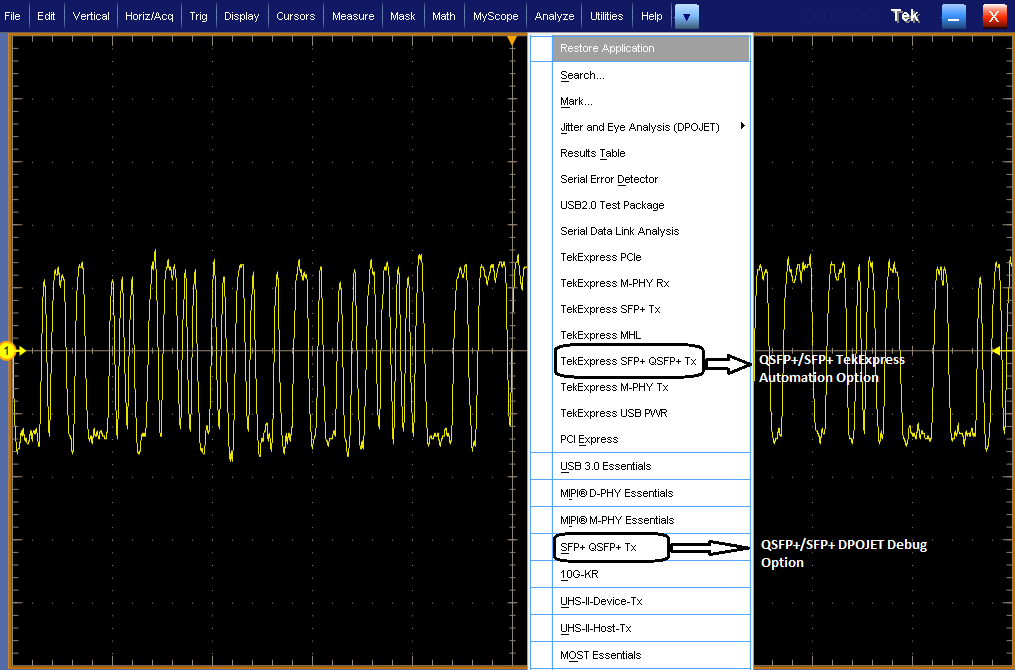Click the trigger position arrow at right edge

(997, 351)
